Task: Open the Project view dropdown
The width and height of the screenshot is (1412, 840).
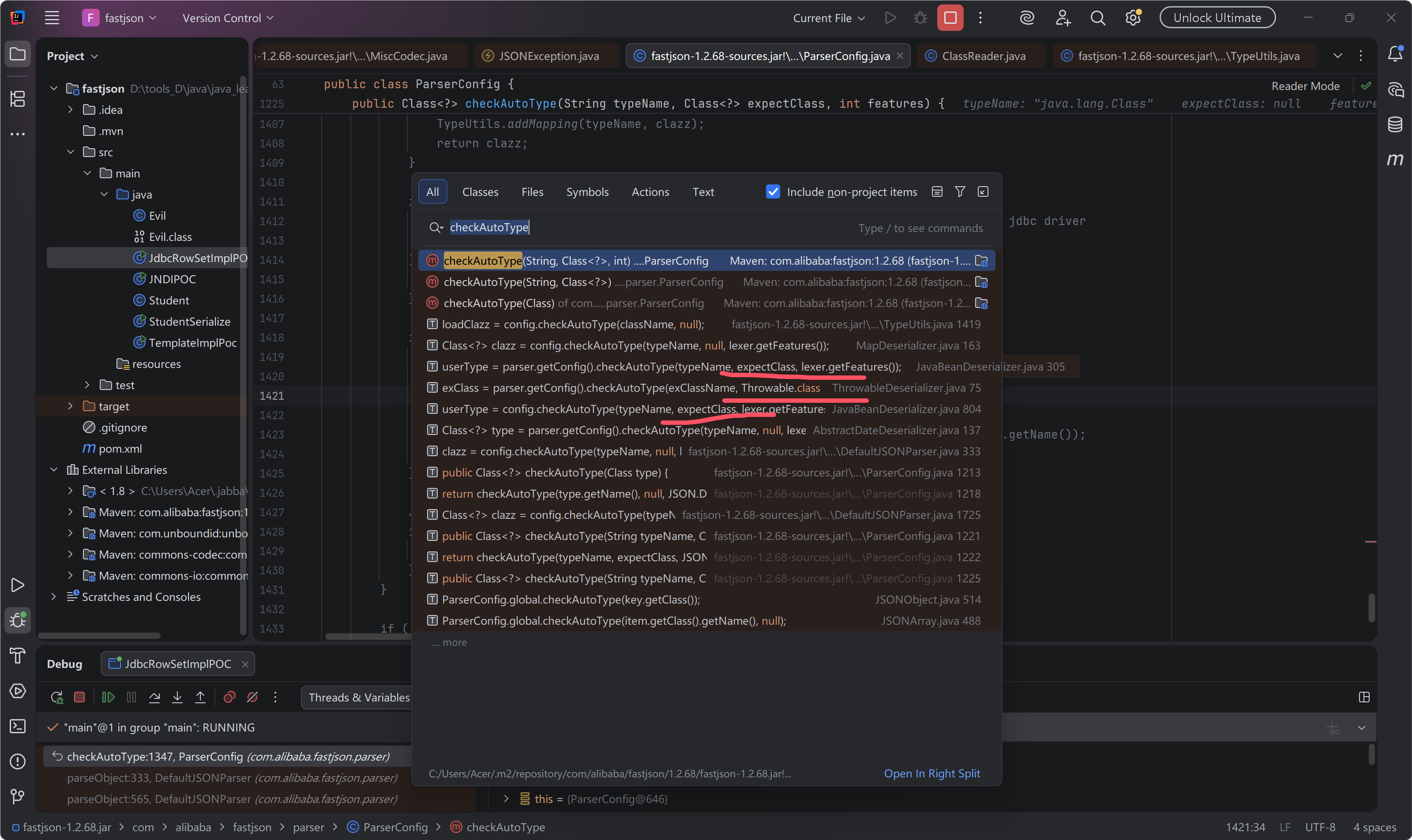Action: pyautogui.click(x=72, y=56)
